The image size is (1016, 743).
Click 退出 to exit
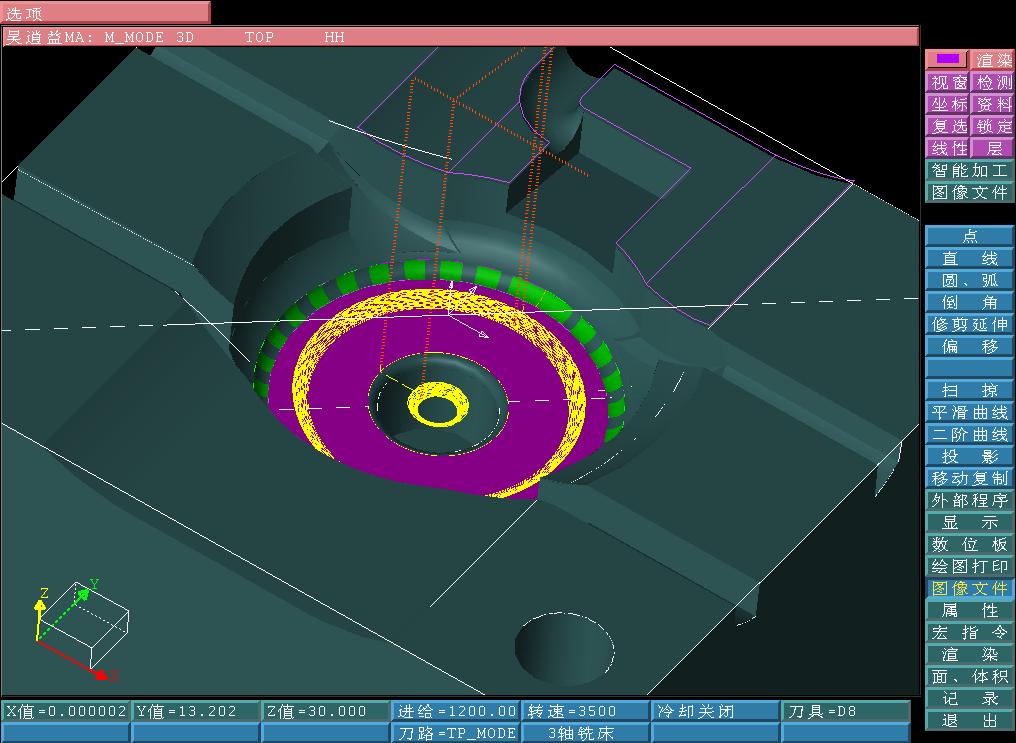pyautogui.click(x=970, y=720)
